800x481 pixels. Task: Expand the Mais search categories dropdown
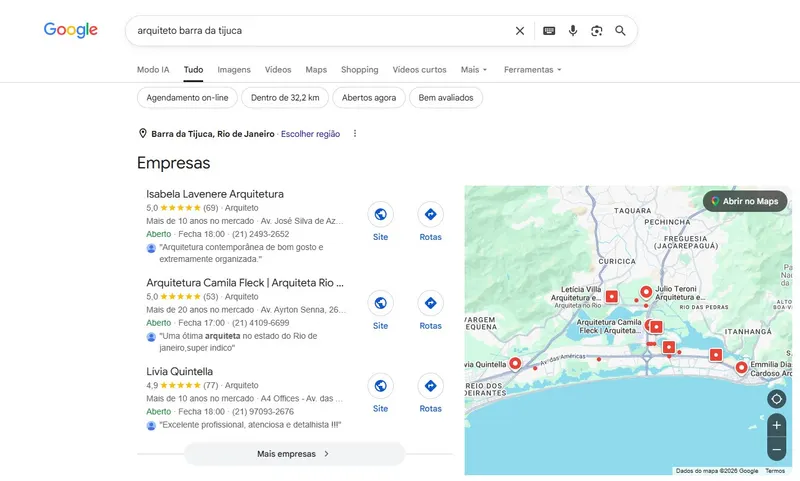click(x=474, y=70)
